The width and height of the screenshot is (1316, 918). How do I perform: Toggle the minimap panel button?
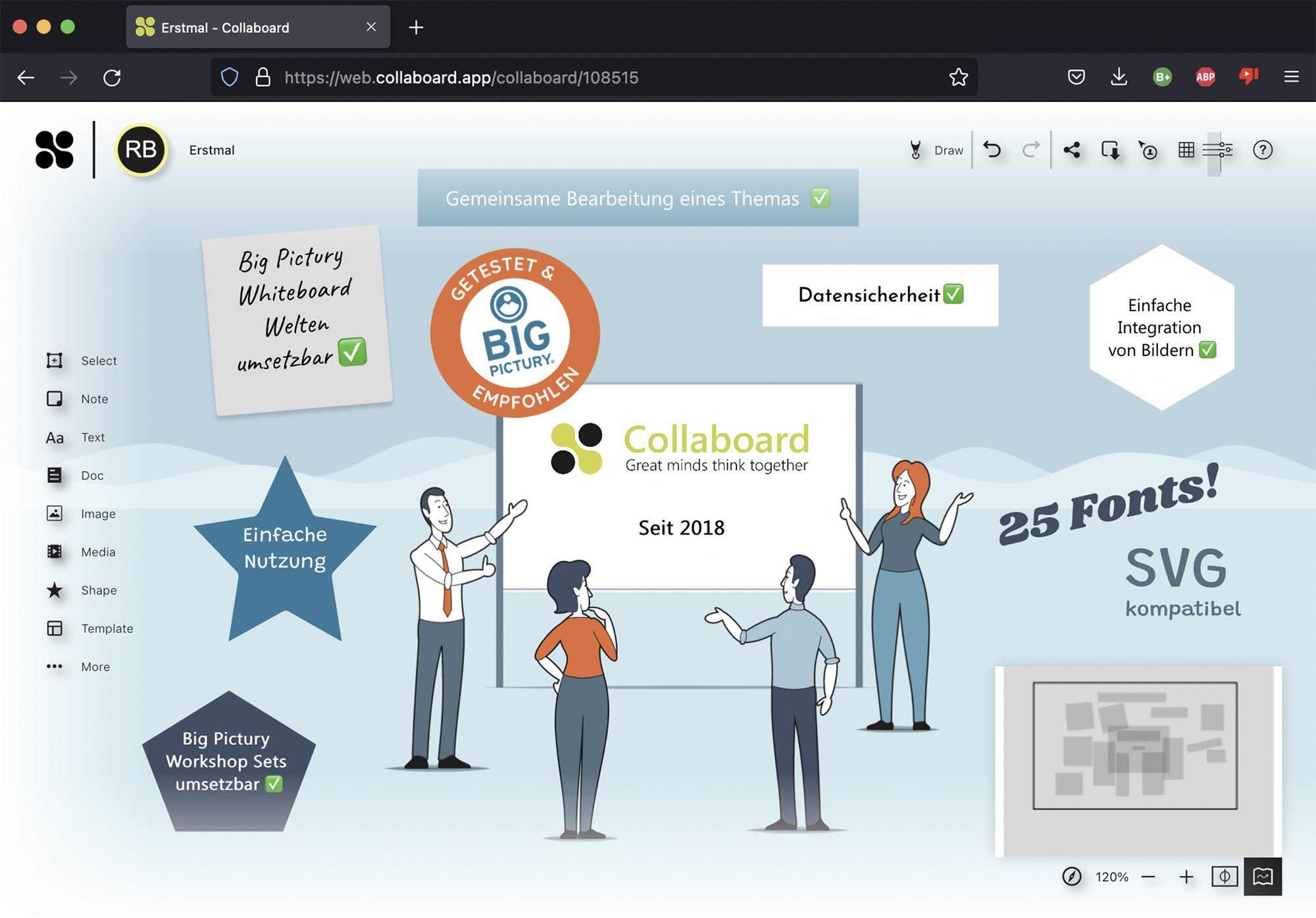(x=1263, y=877)
